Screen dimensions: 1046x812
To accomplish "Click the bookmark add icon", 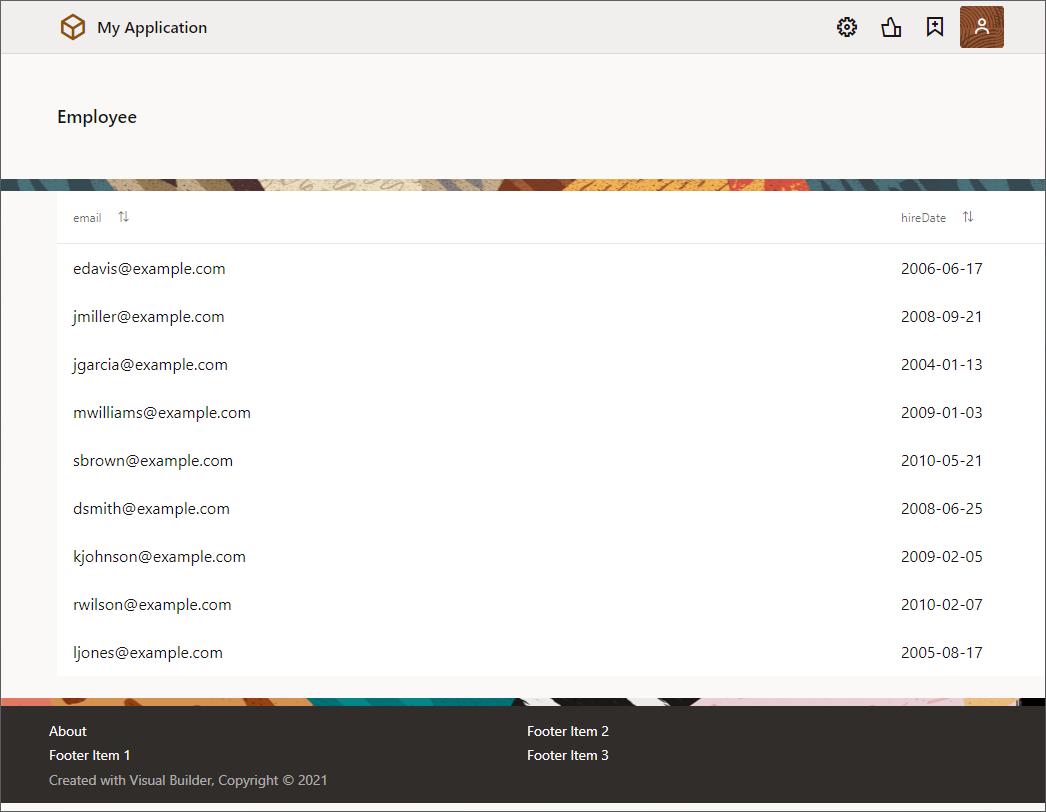I will click(935, 28).
